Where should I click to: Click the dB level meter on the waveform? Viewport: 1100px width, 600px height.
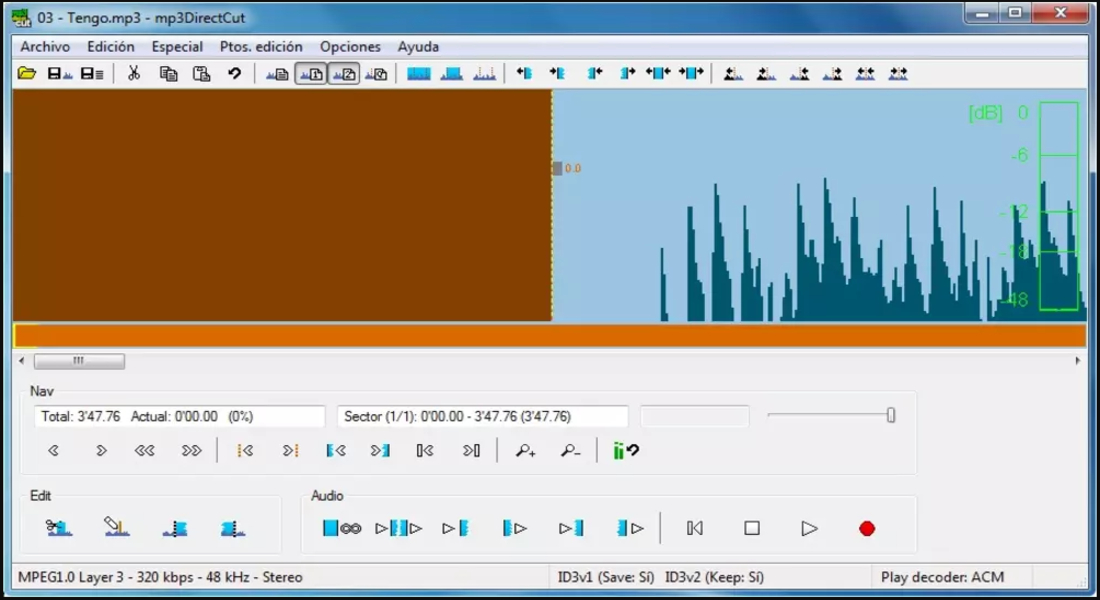pos(1059,206)
